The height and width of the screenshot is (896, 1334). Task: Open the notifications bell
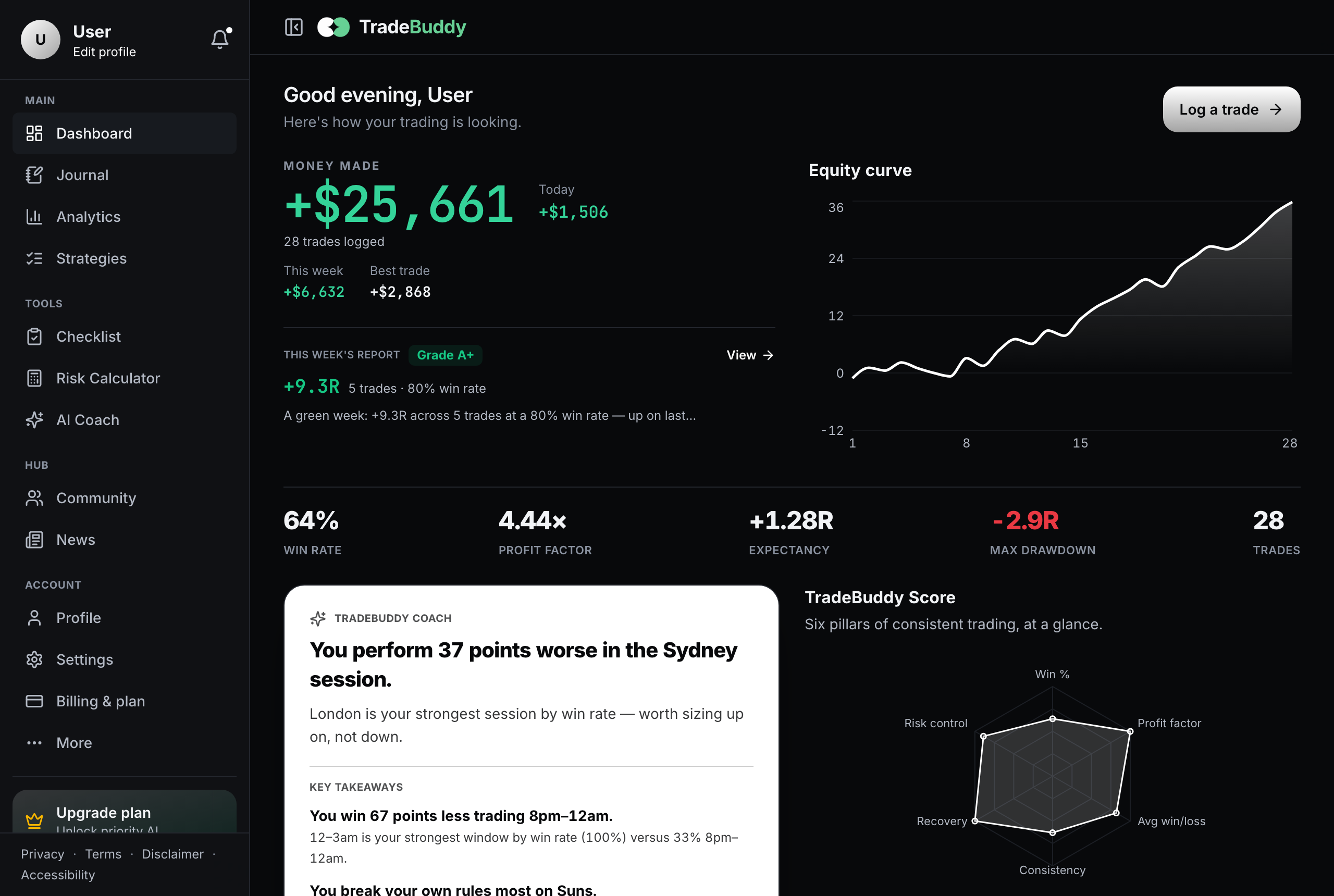click(220, 39)
